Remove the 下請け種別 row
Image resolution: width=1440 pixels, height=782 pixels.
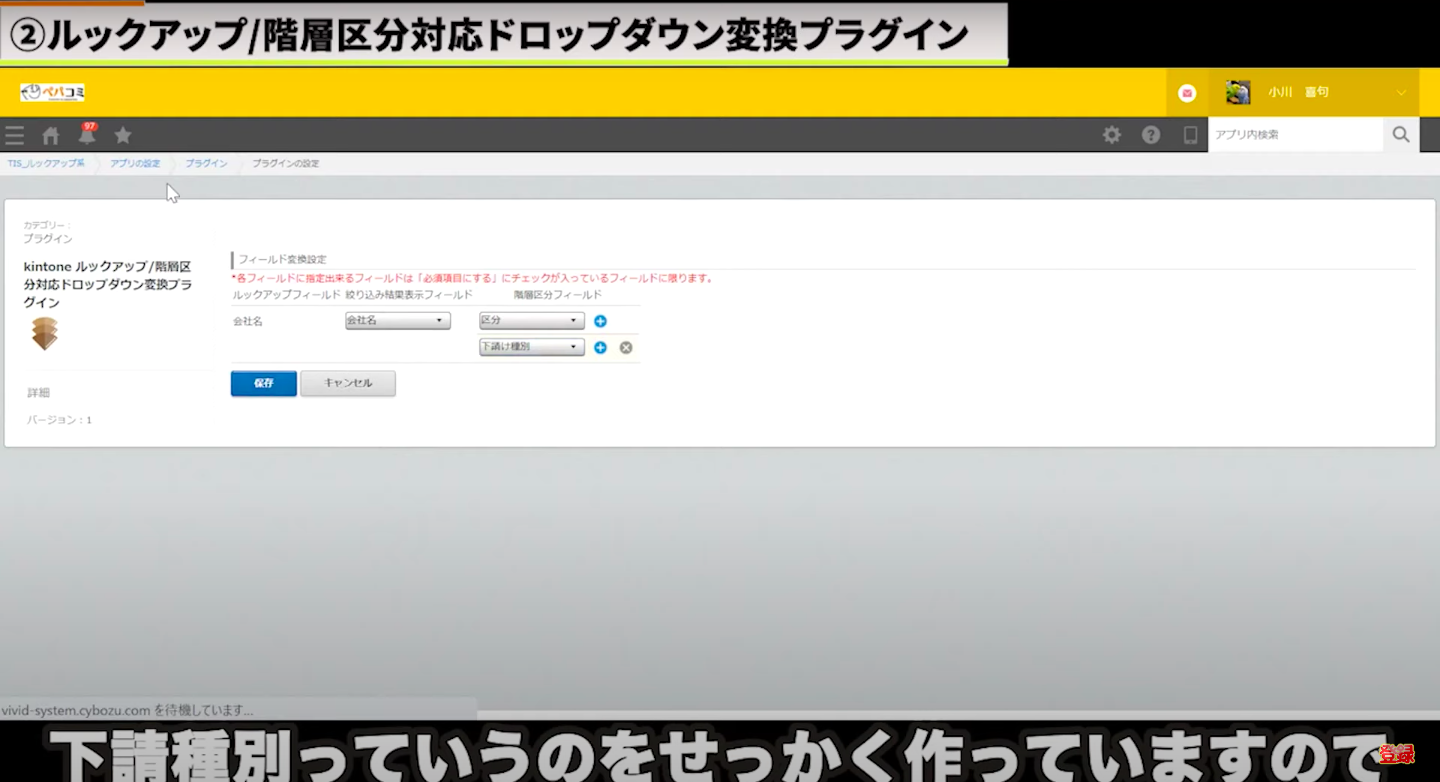click(626, 348)
